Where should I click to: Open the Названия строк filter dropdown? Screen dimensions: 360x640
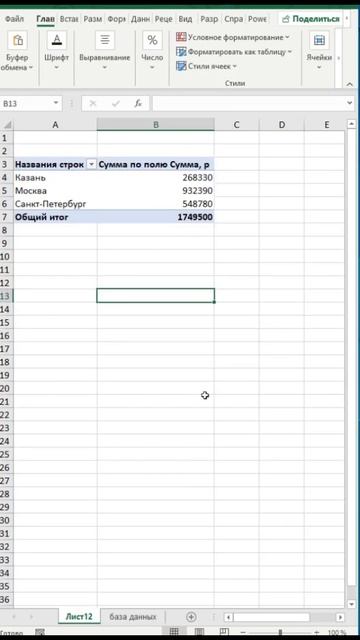click(91, 164)
